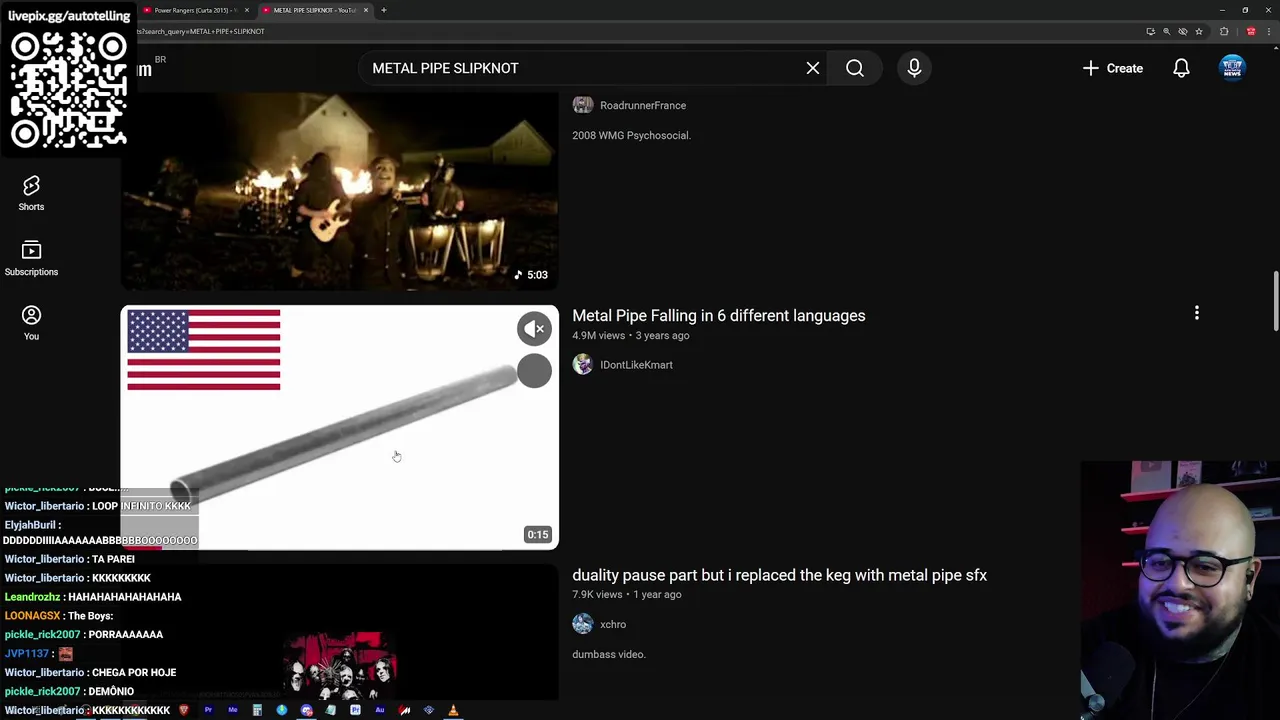
Task: Open Adobe Audition from the taskbar
Action: point(380,710)
